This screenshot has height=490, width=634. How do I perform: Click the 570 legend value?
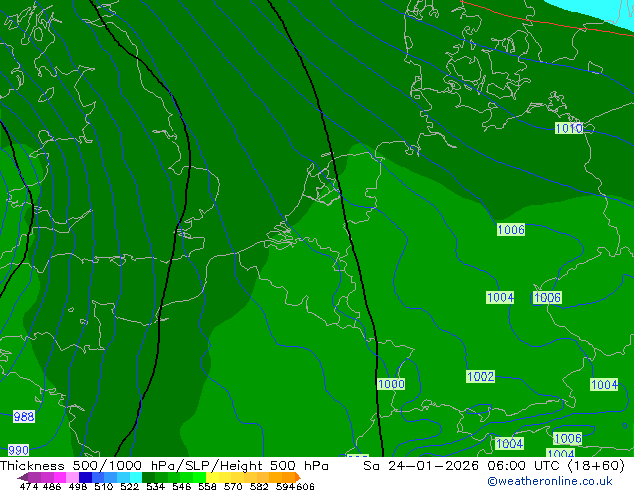tap(233, 486)
